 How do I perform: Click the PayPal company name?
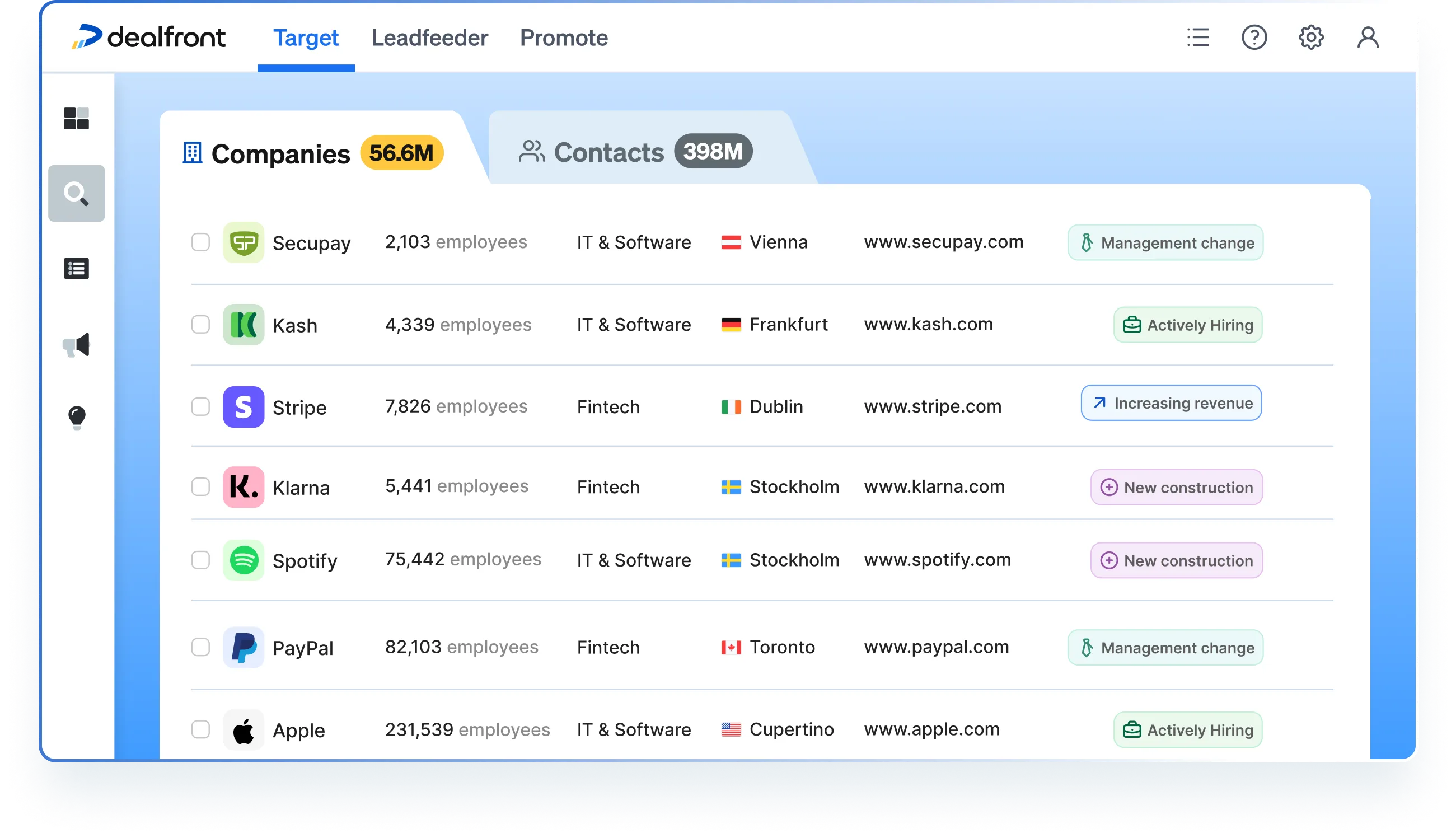[303, 649]
